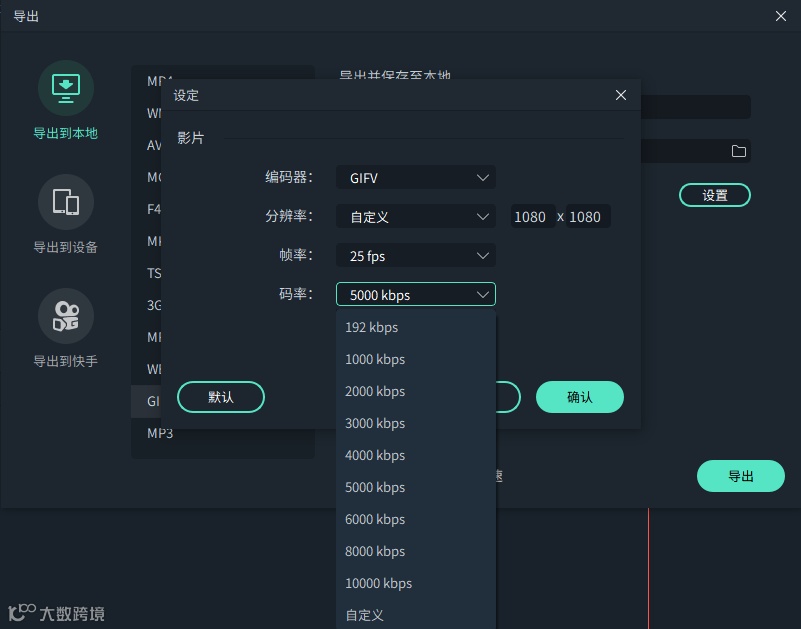This screenshot has height=629, width=801.
Task: Open the 编码器 encoder dropdown
Action: 415,177
